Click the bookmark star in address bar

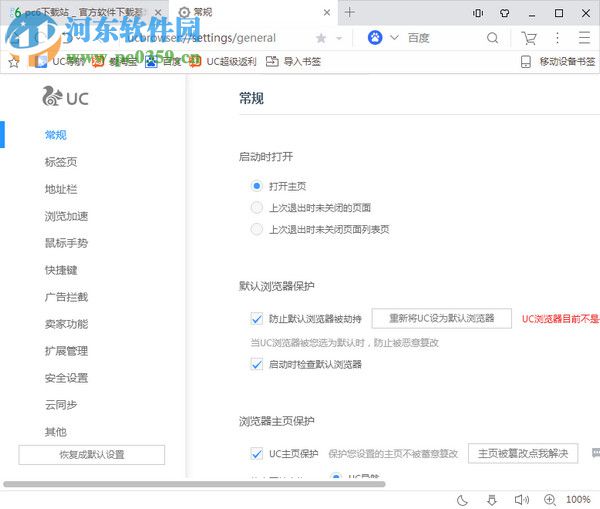[x=321, y=38]
